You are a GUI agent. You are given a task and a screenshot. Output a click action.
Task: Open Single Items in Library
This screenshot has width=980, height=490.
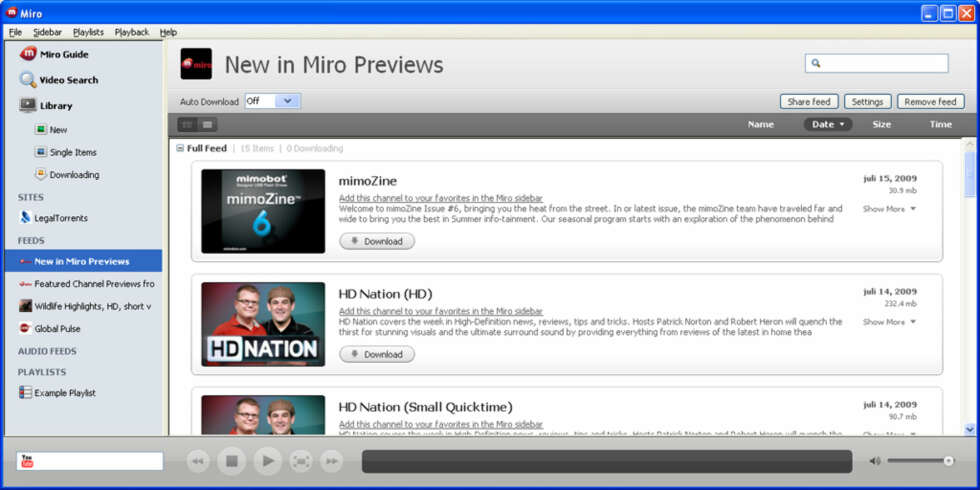point(66,152)
